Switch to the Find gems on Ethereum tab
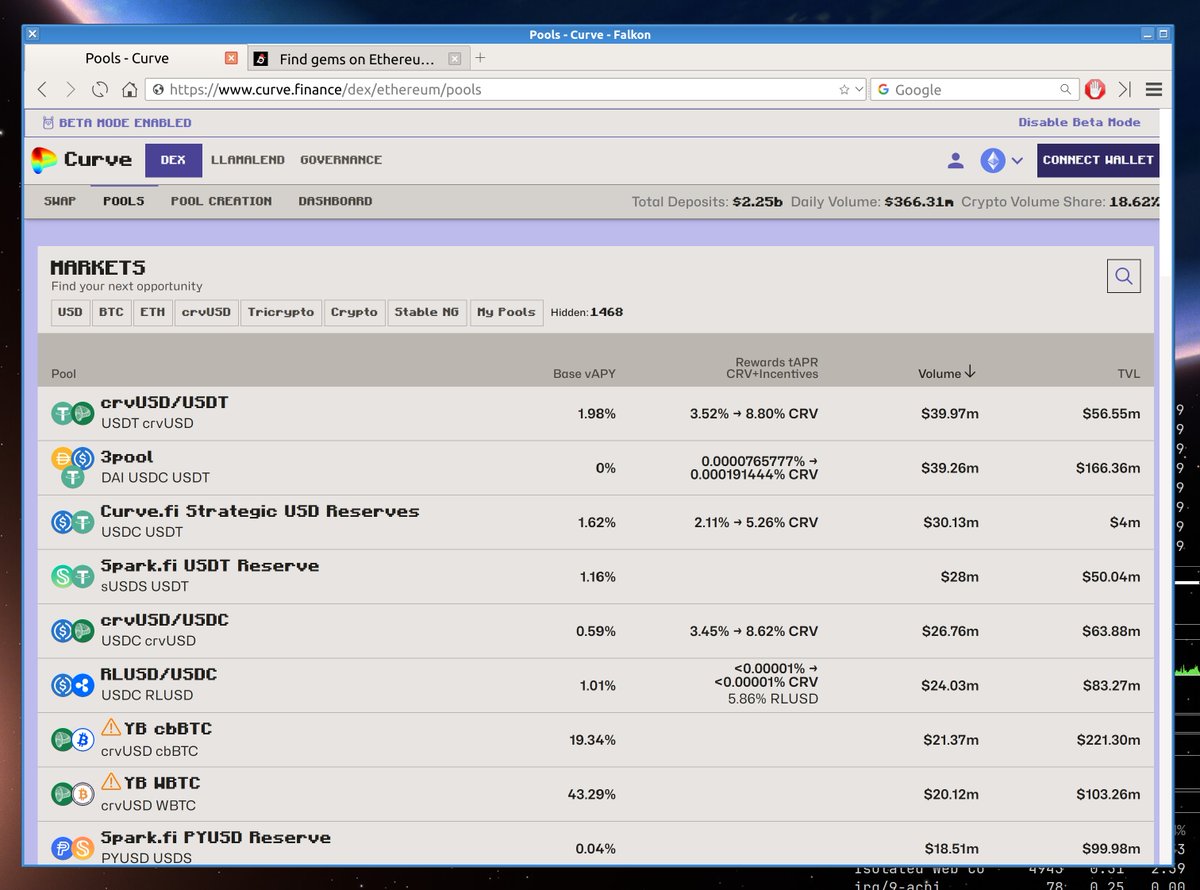The width and height of the screenshot is (1200, 890). click(x=357, y=59)
